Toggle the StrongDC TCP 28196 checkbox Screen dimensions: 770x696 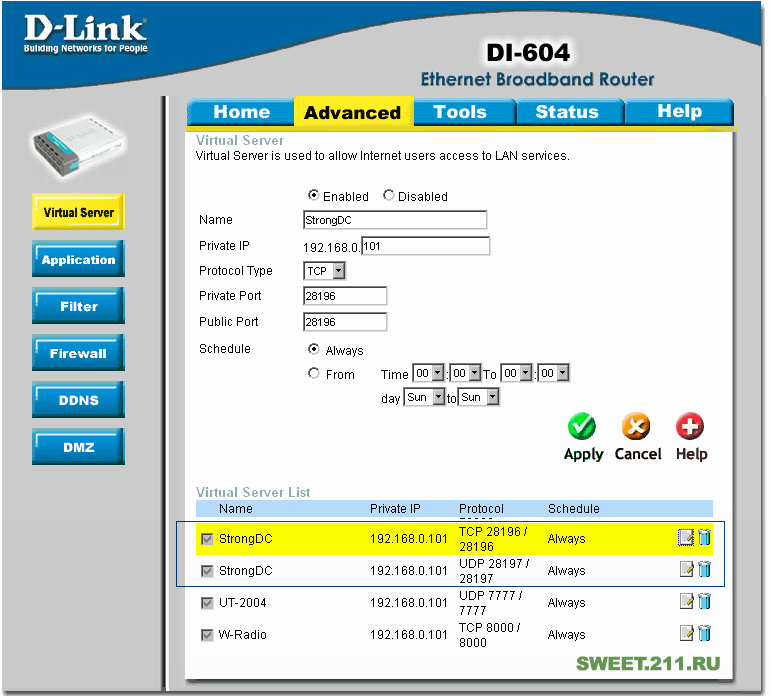[x=207, y=539]
